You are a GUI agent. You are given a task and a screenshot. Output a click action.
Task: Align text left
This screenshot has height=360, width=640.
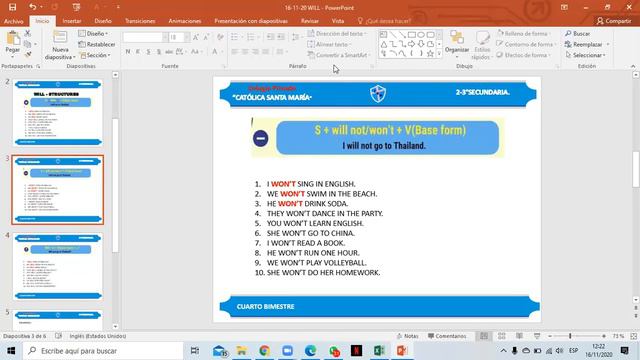(x=234, y=51)
